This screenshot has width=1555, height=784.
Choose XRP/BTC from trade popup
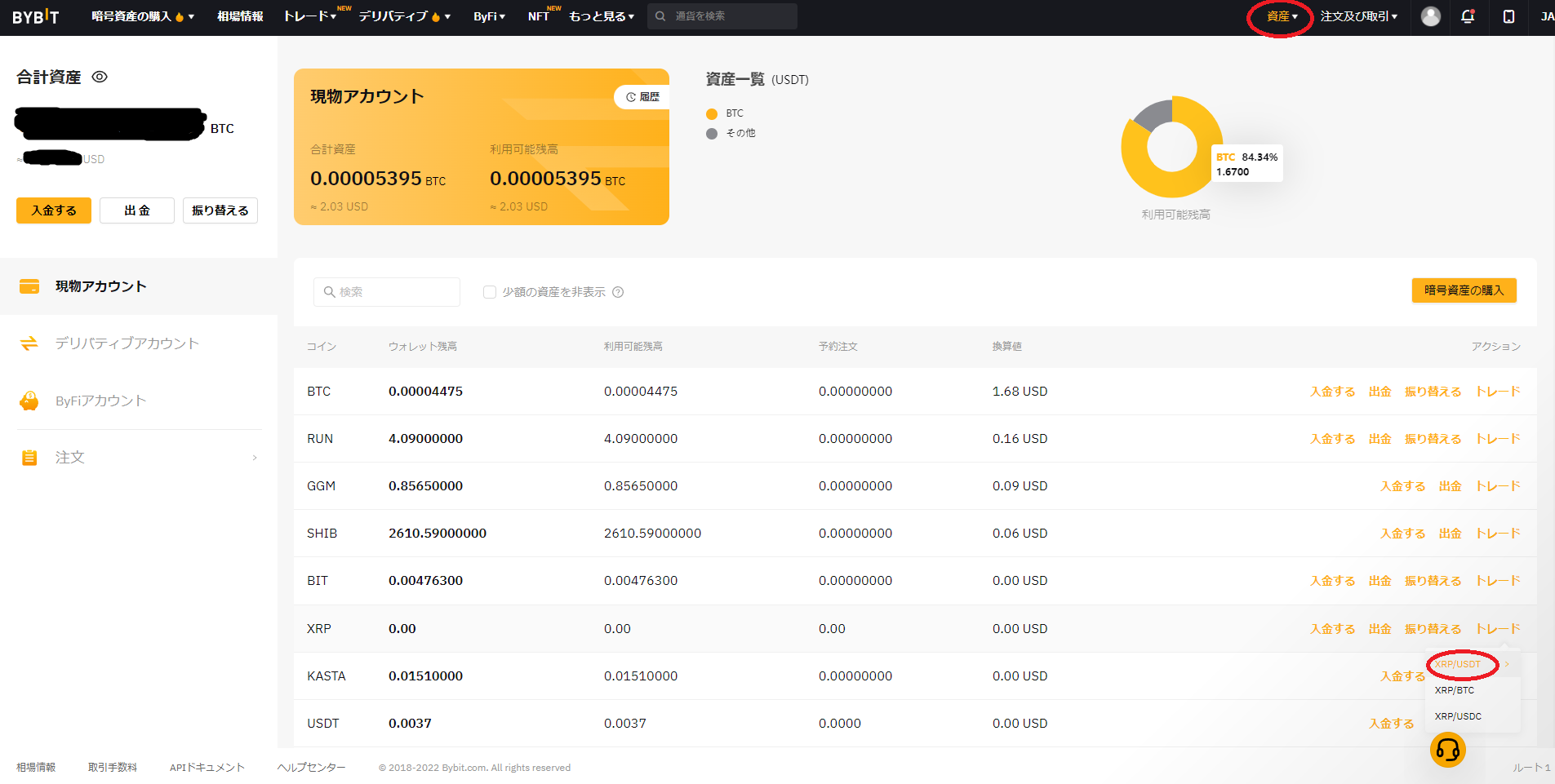click(1455, 690)
